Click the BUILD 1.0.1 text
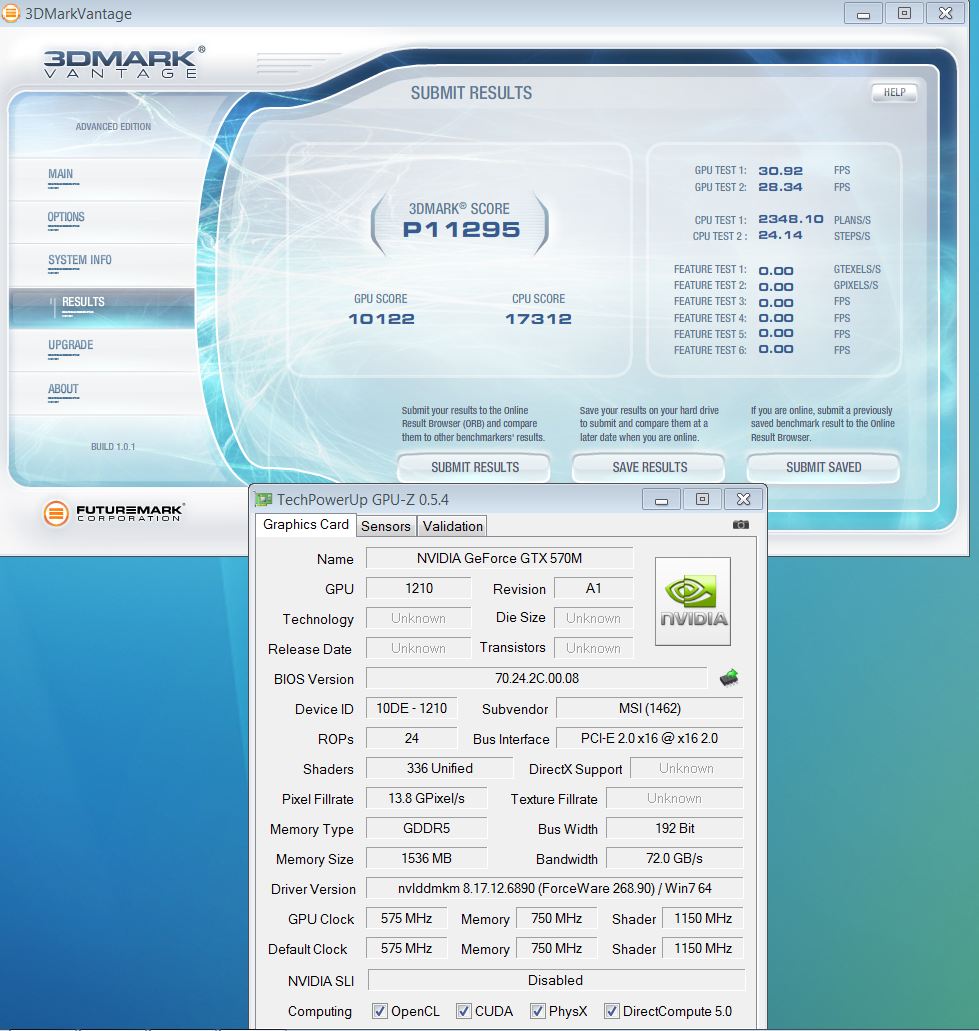This screenshot has width=979, height=1031. point(113,446)
